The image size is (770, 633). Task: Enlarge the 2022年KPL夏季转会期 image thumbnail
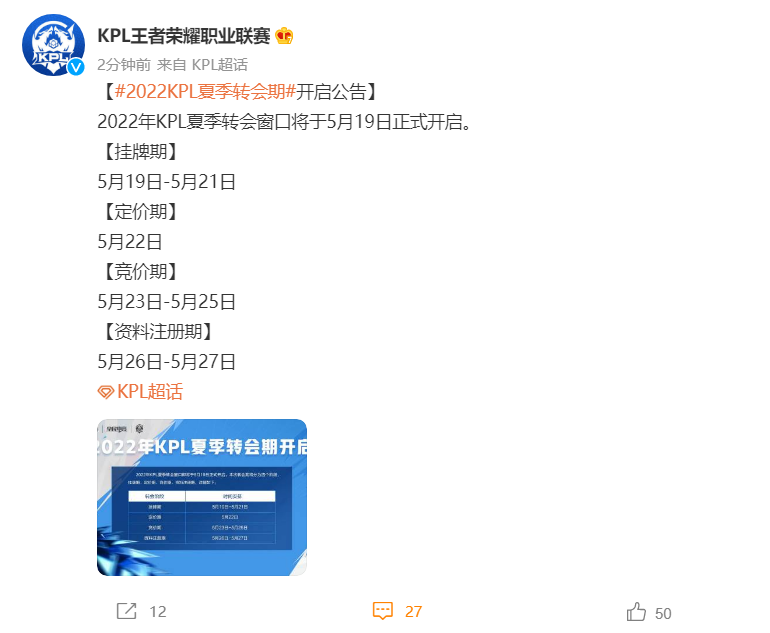click(202, 497)
